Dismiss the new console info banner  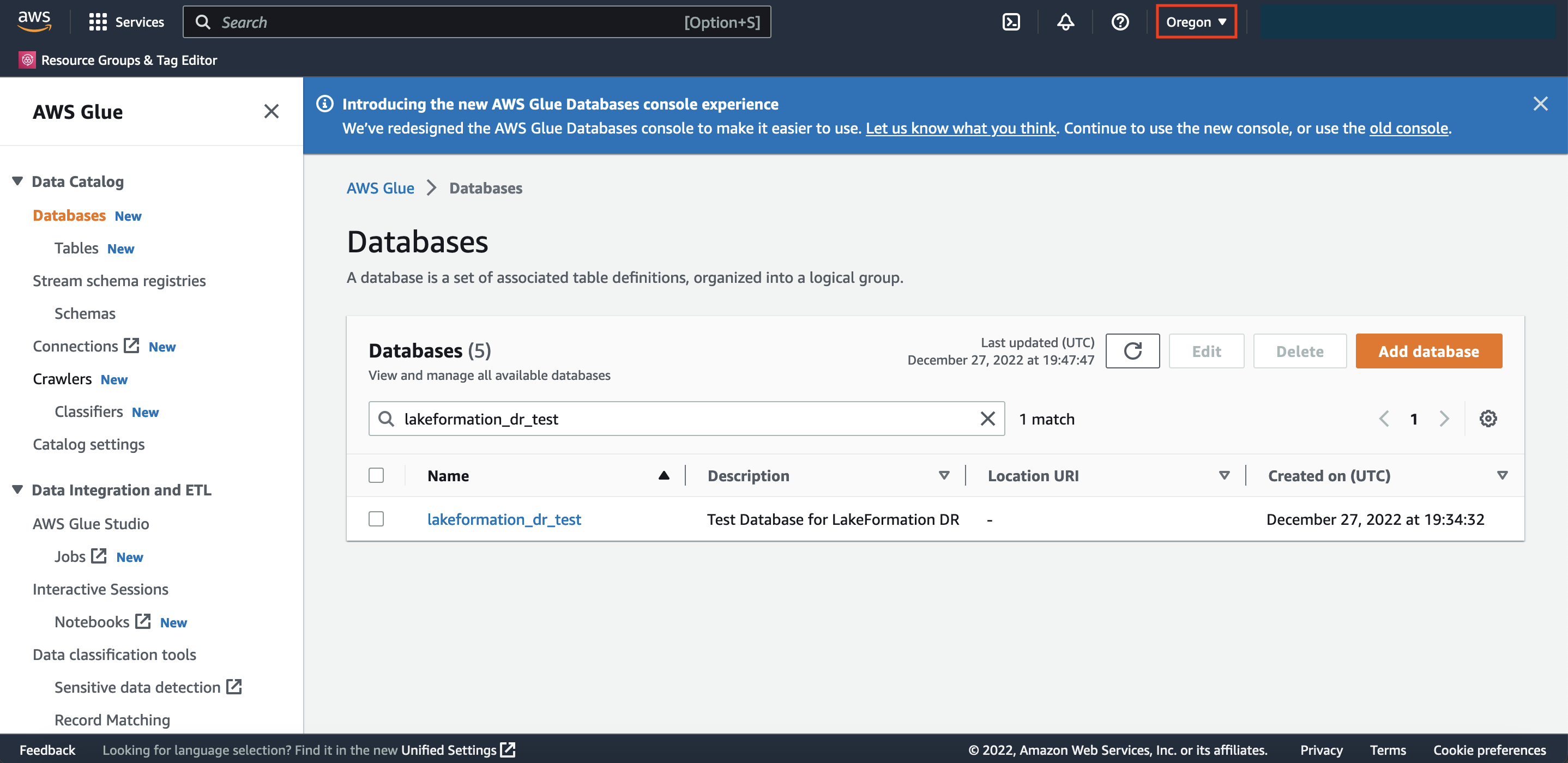click(1540, 104)
